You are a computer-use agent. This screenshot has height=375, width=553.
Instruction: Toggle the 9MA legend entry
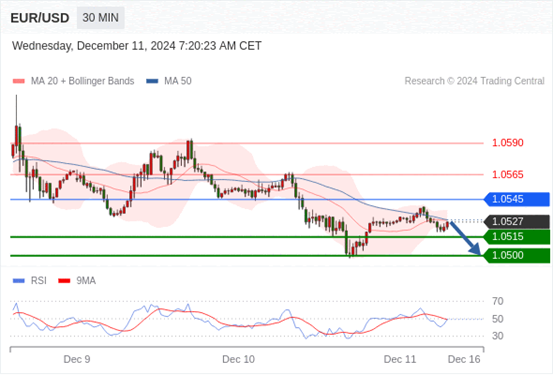point(77,281)
